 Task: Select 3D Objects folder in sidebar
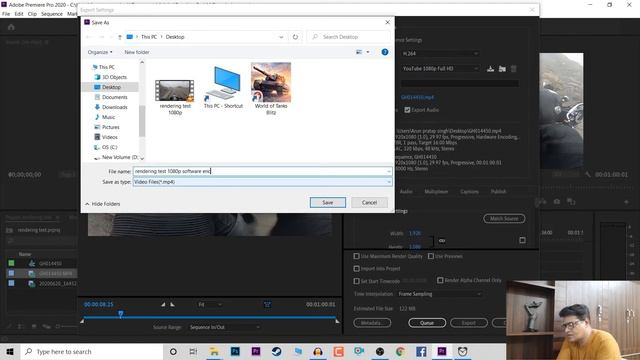pos(114,77)
